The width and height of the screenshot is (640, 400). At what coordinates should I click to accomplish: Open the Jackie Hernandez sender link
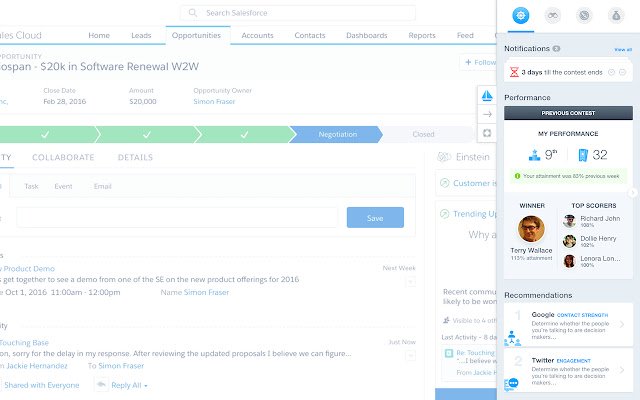click(37, 366)
